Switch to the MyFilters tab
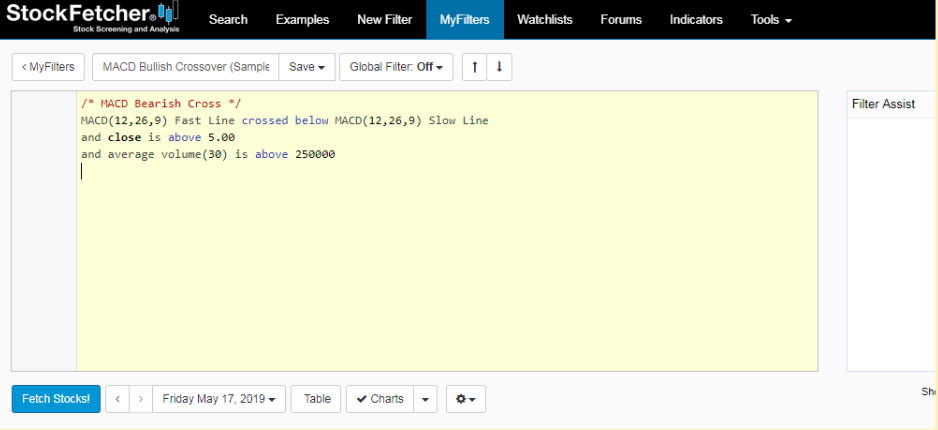This screenshot has height=430, width=938. tap(465, 20)
